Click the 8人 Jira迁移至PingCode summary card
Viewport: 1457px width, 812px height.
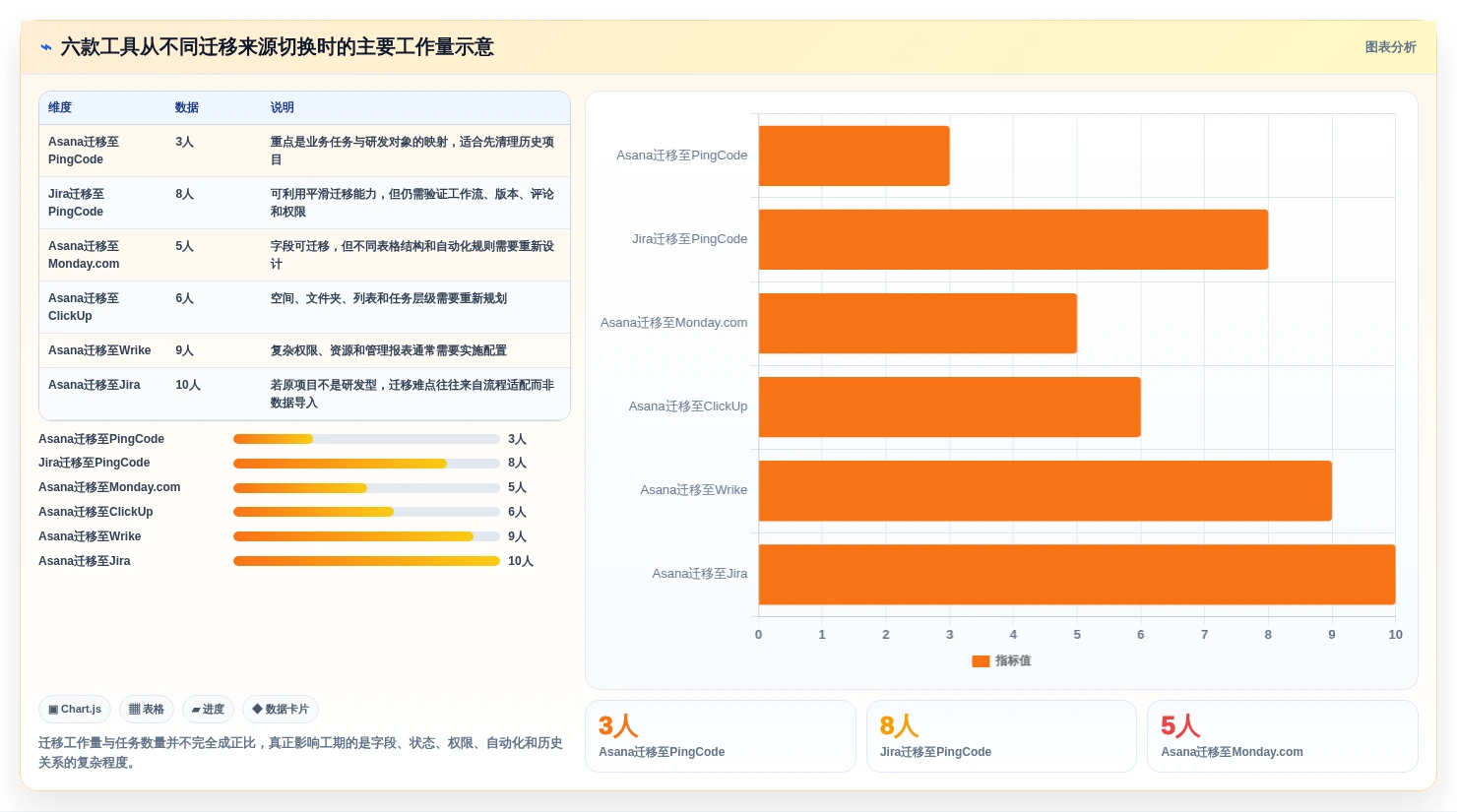pos(1001,736)
